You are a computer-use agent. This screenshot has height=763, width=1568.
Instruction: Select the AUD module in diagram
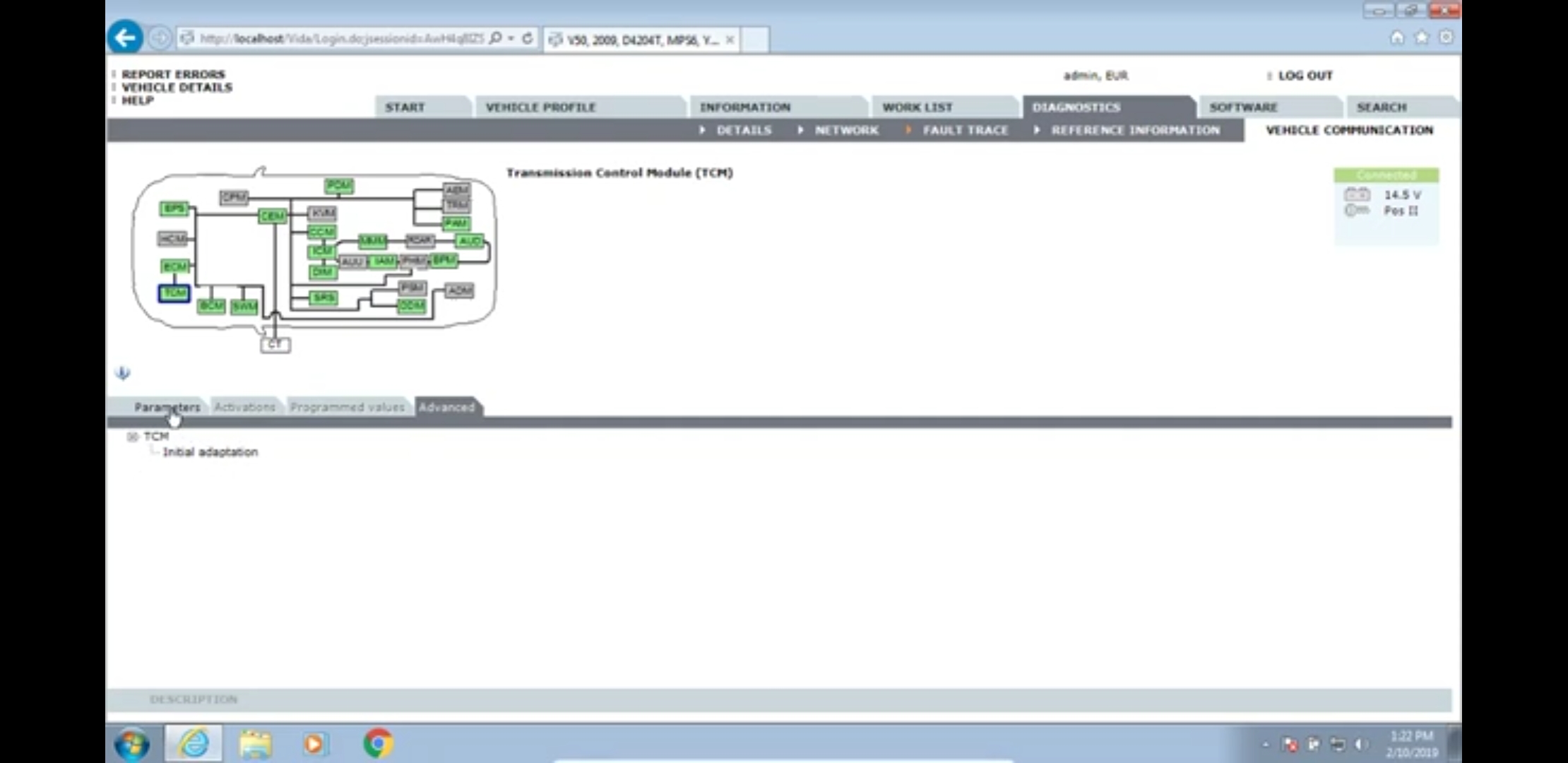click(x=470, y=241)
